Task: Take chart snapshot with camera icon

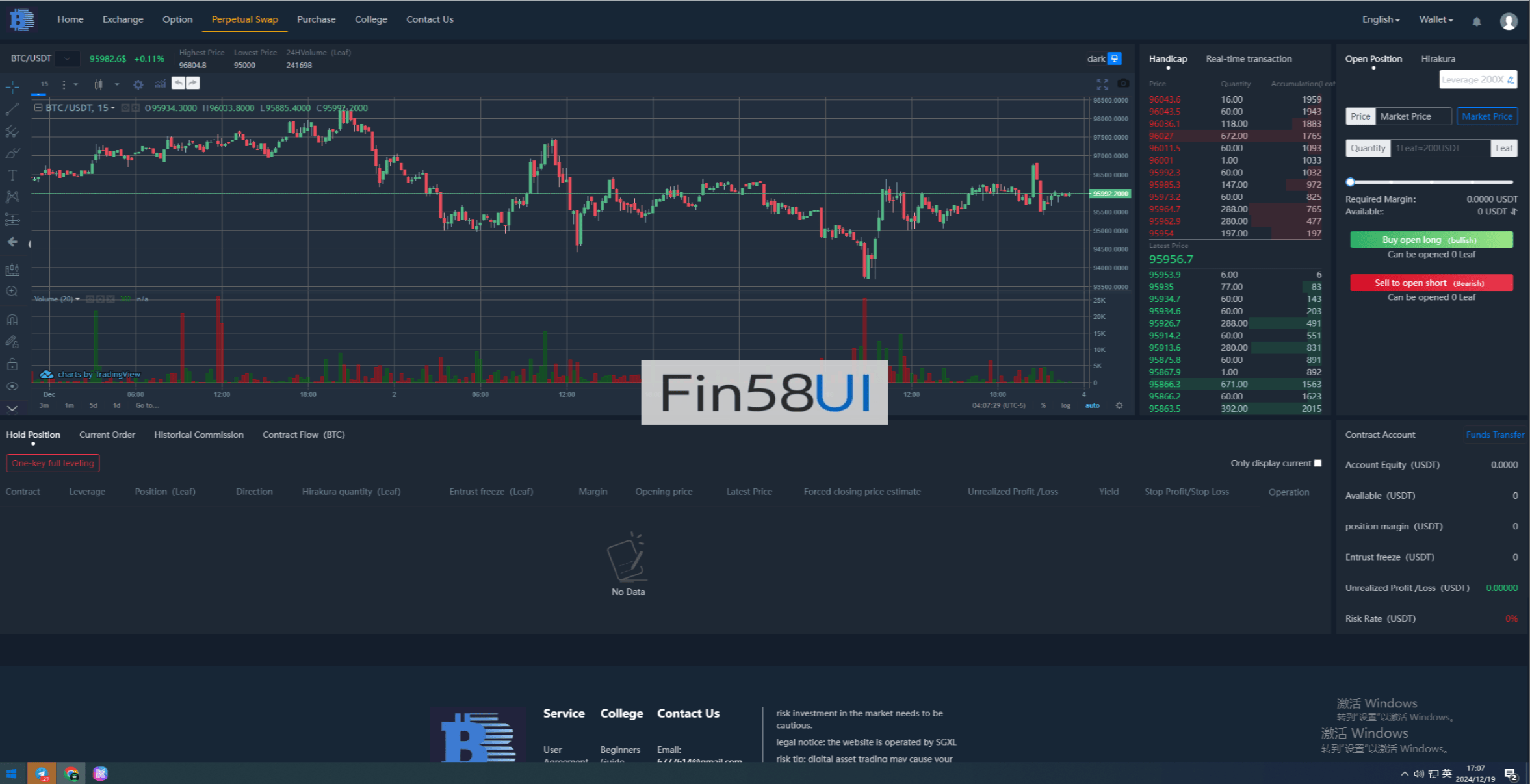Action: tap(1123, 83)
